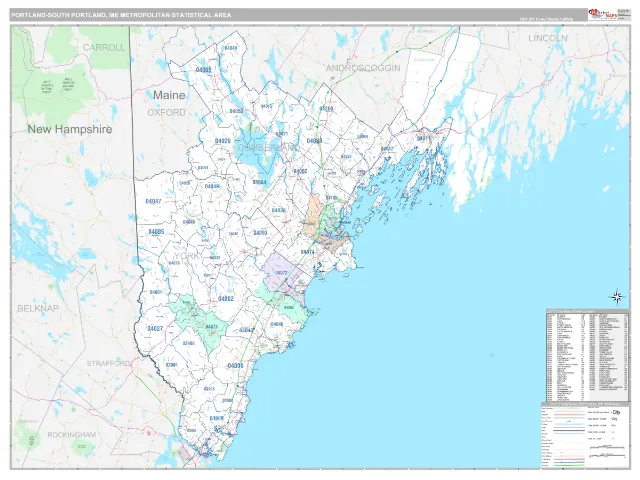Select the map legend panel
Image resolution: width=640 pixels, height=480 pixels.
[x=585, y=435]
